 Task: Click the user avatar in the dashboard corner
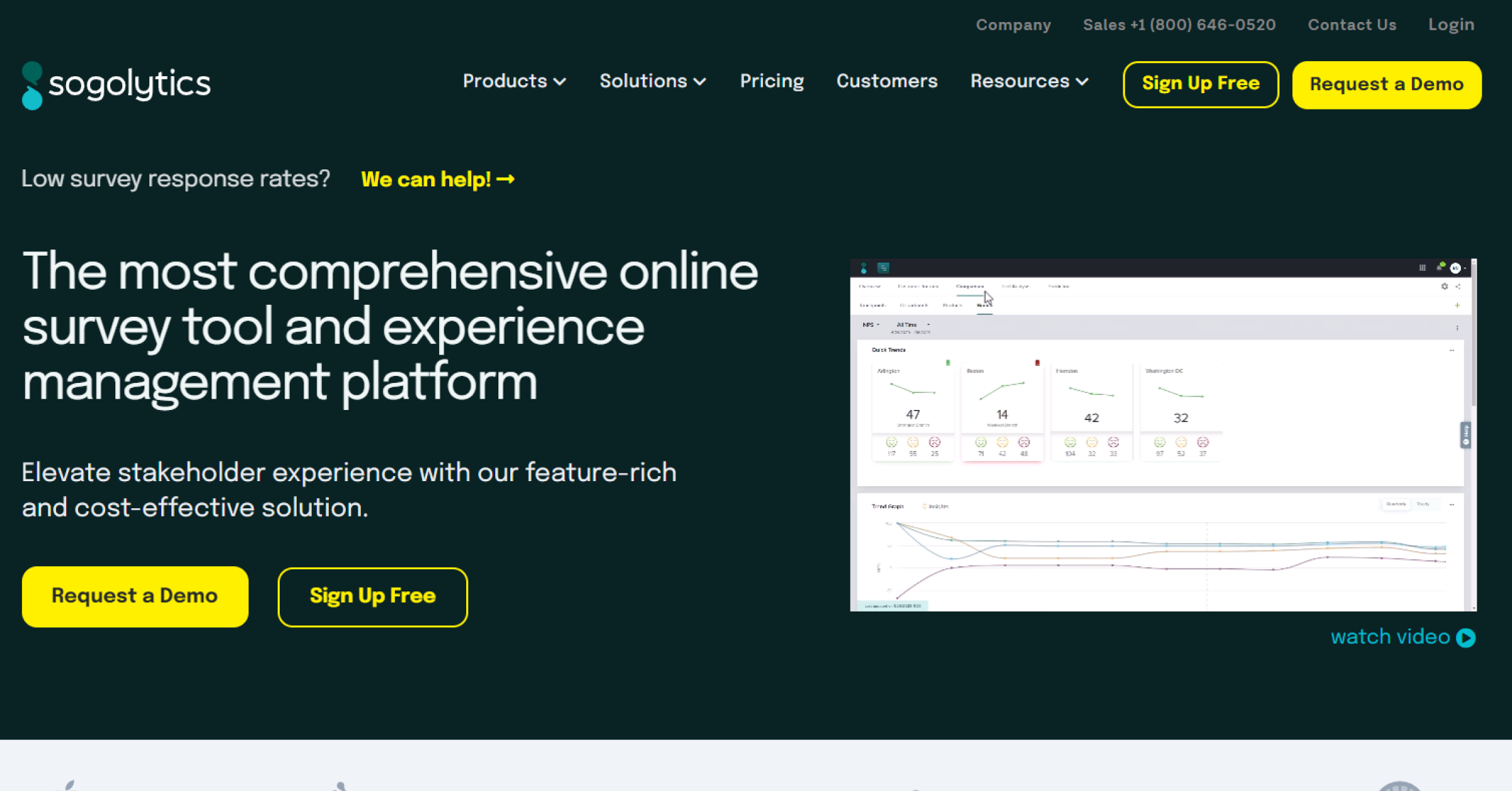[x=1455, y=268]
